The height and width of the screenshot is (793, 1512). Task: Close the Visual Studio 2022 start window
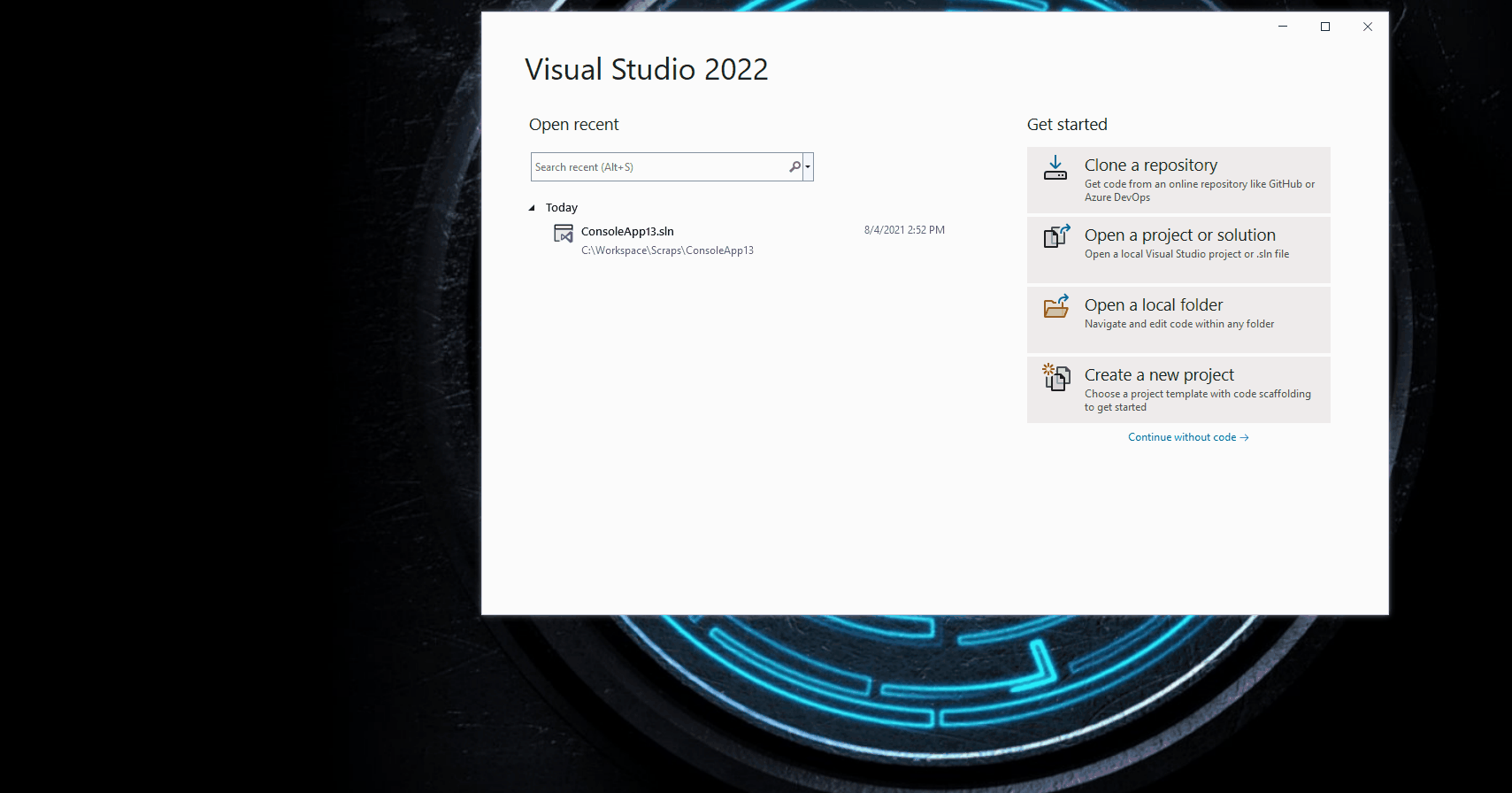pos(1368,27)
